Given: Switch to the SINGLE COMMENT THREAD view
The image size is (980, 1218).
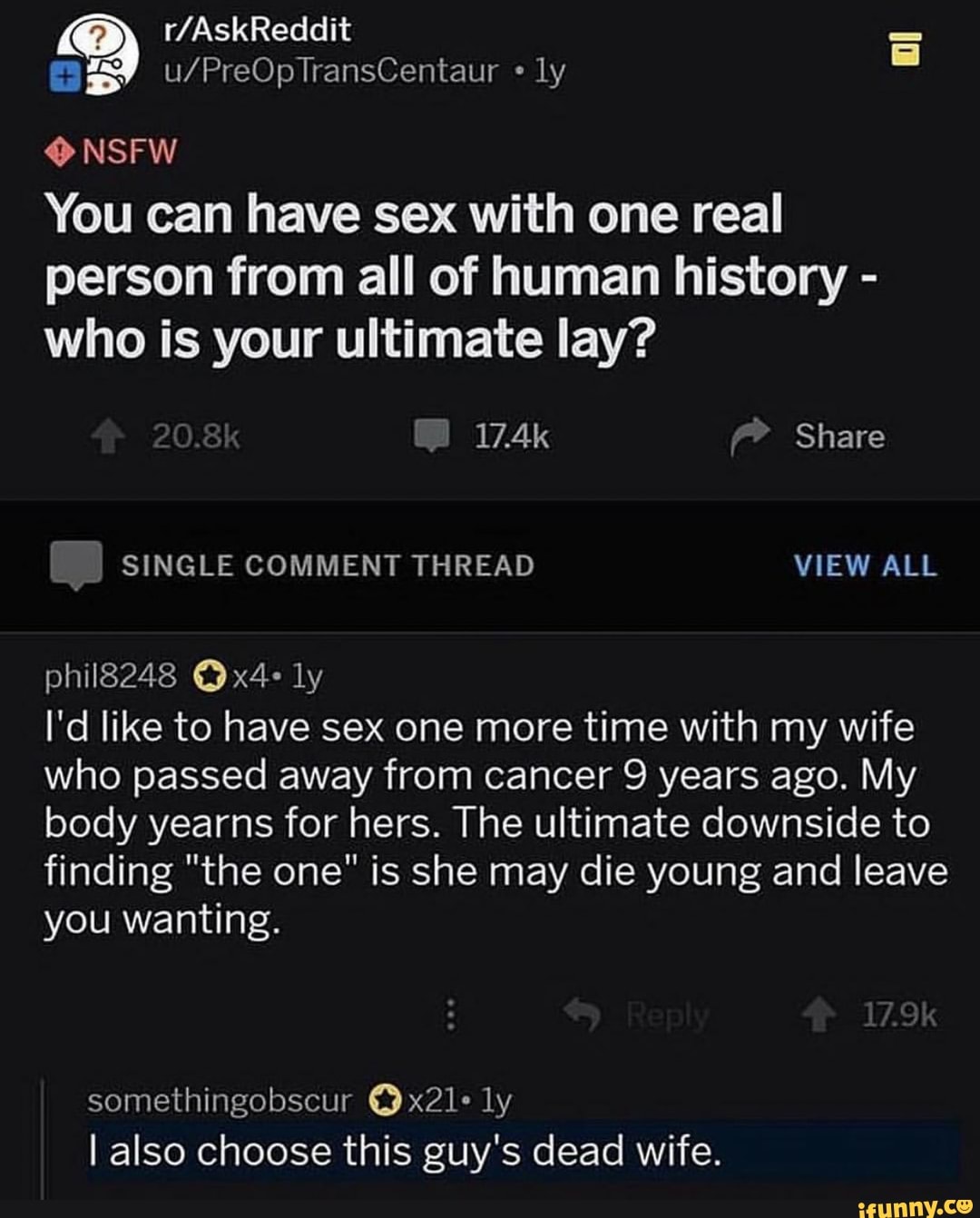Looking at the screenshot, I should (328, 565).
